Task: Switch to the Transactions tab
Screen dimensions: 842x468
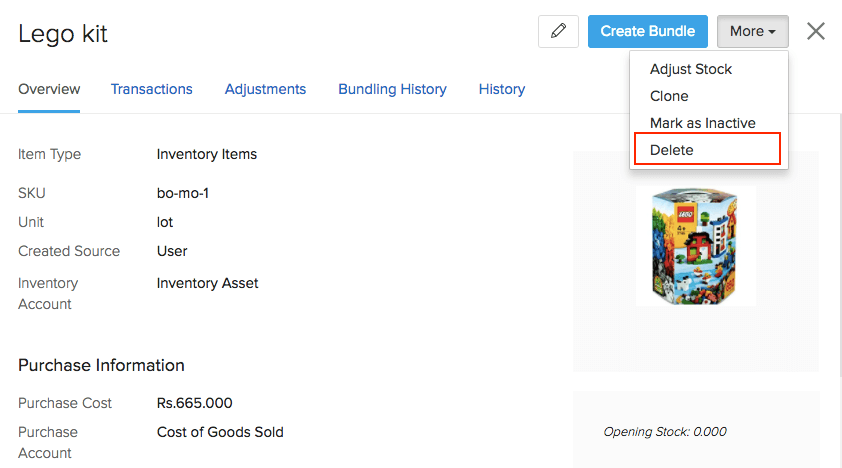Action: click(151, 89)
